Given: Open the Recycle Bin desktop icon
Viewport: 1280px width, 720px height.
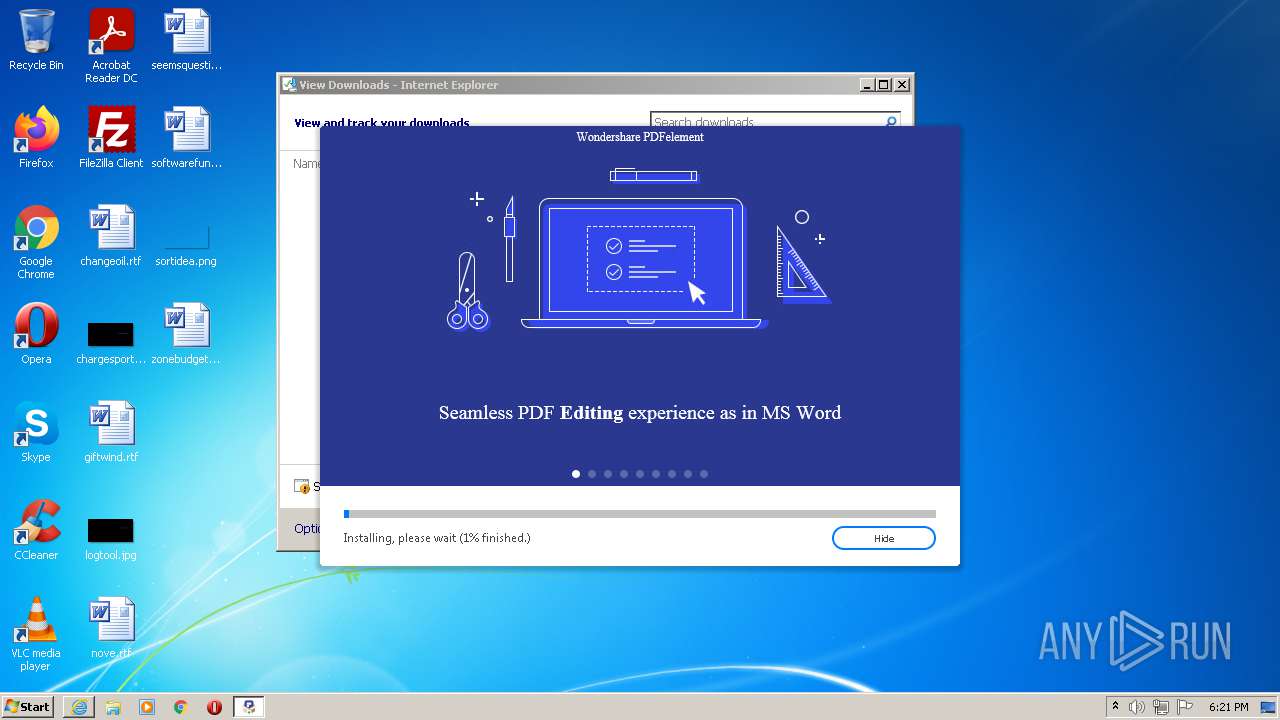Looking at the screenshot, I should point(36,41).
